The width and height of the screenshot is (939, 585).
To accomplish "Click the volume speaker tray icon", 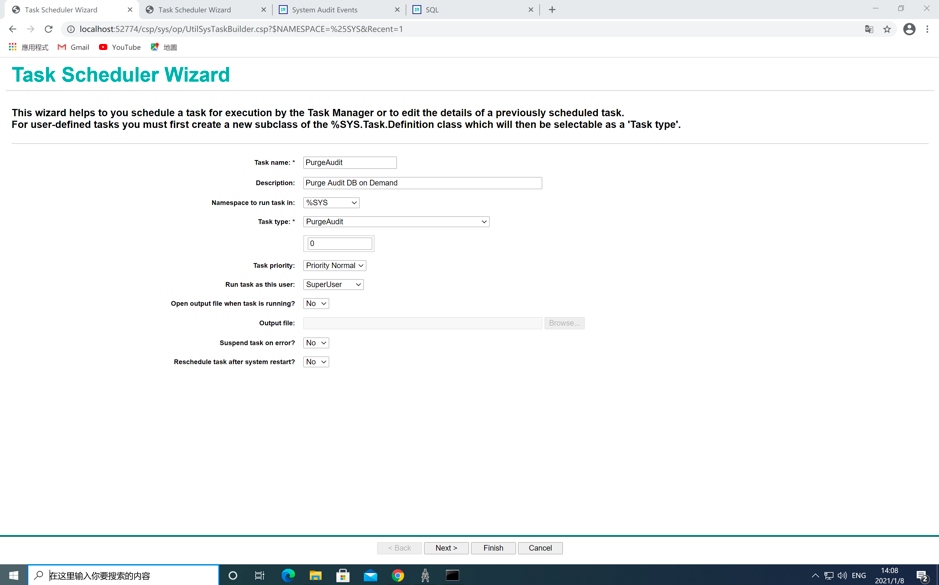I will pos(843,575).
